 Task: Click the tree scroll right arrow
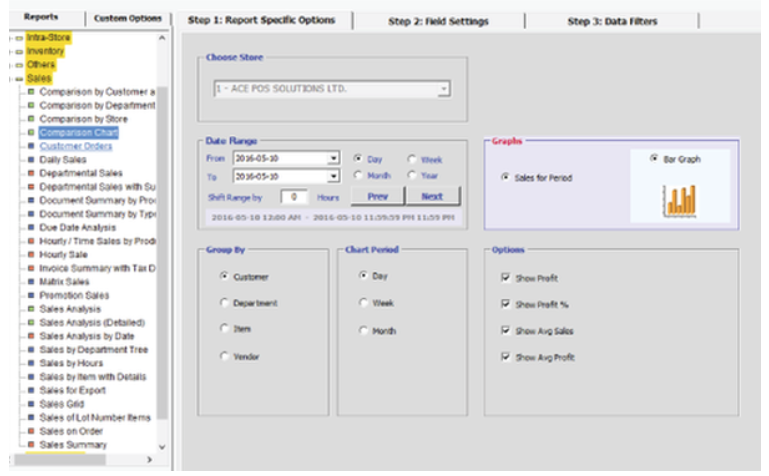click(150, 460)
